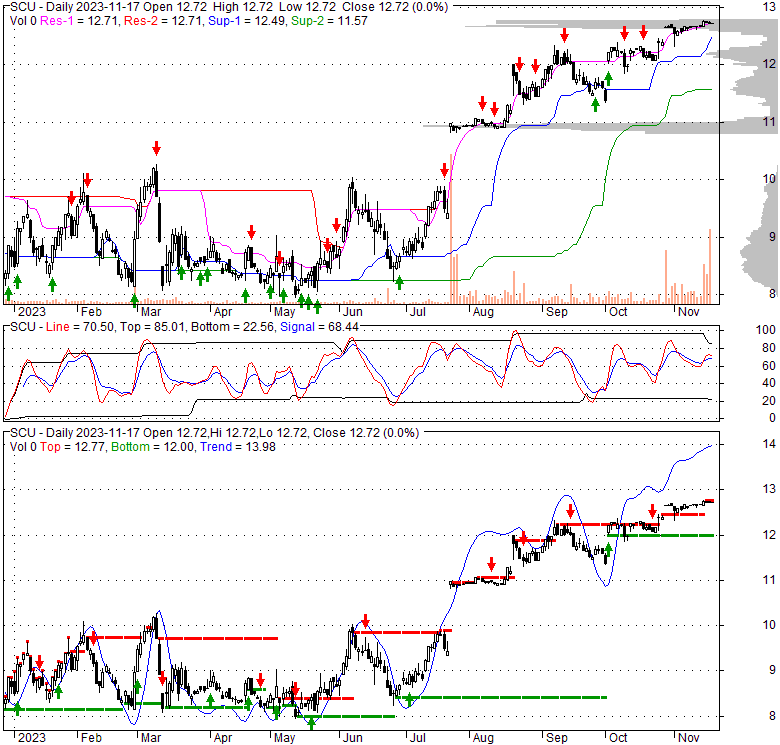Click the 100 level on the oscillator scale
Viewport: 780px width, 745px height.
click(x=765, y=330)
